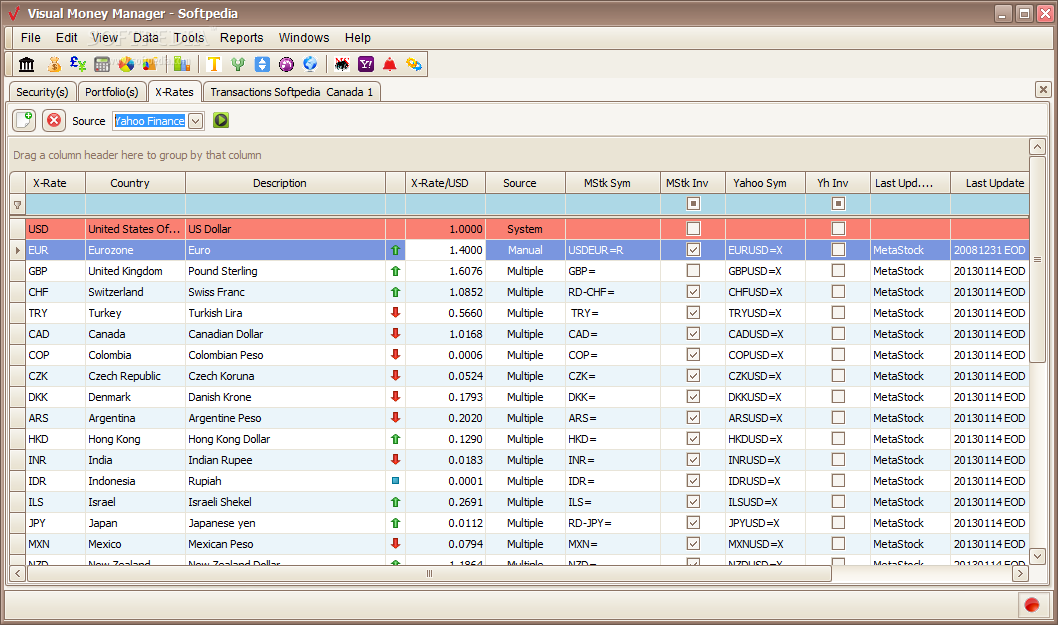Click the '0.0183' rate cell for INR

pos(445,460)
